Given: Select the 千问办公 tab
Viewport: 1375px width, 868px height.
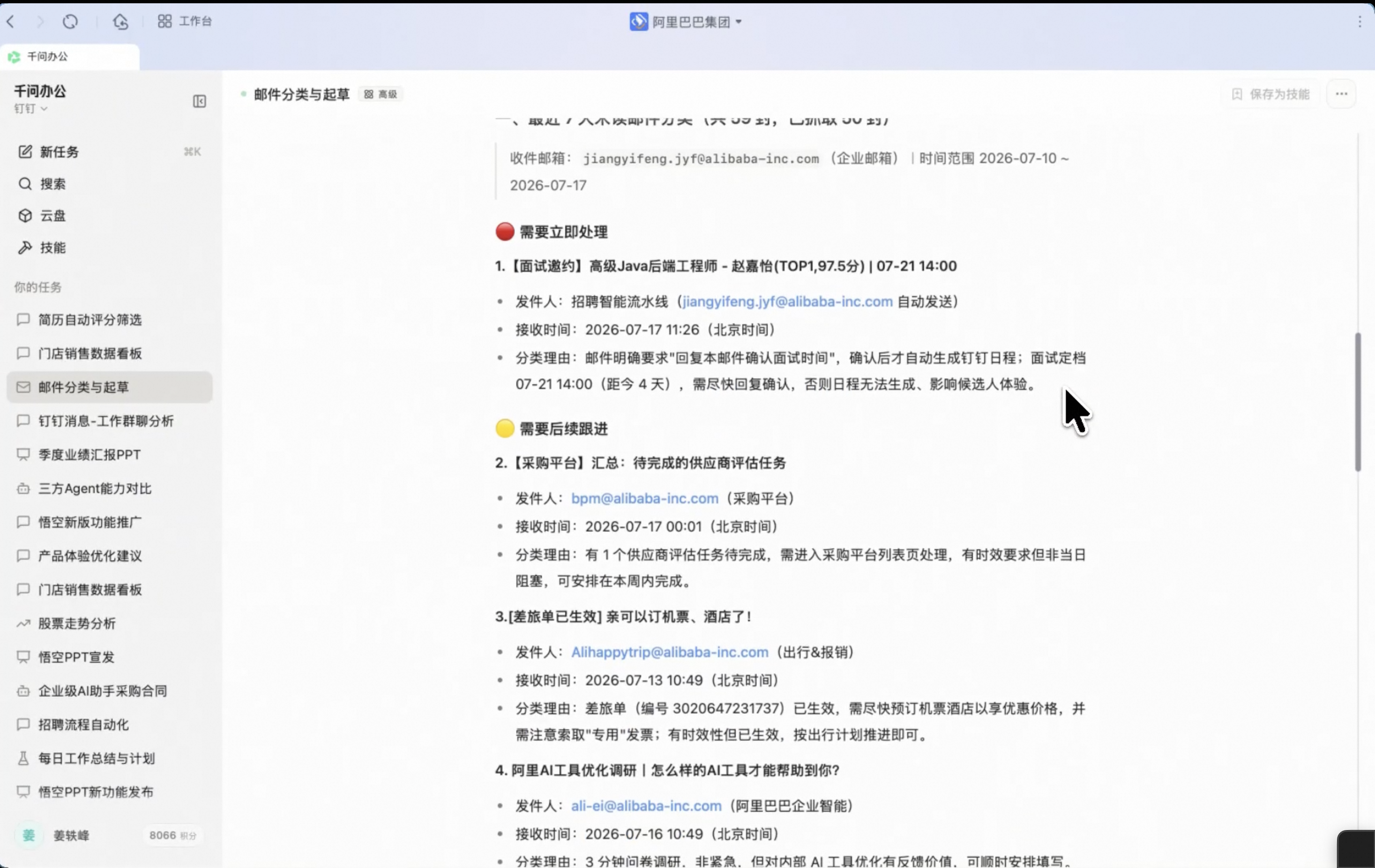Looking at the screenshot, I should [70, 57].
